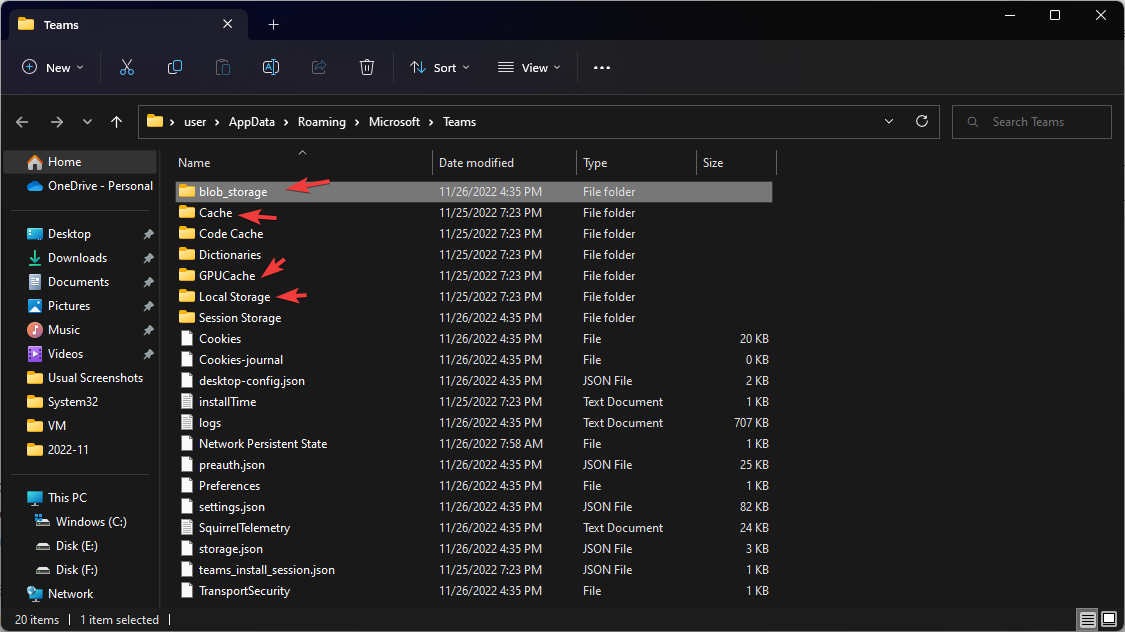Sort by Type column header

pos(636,163)
